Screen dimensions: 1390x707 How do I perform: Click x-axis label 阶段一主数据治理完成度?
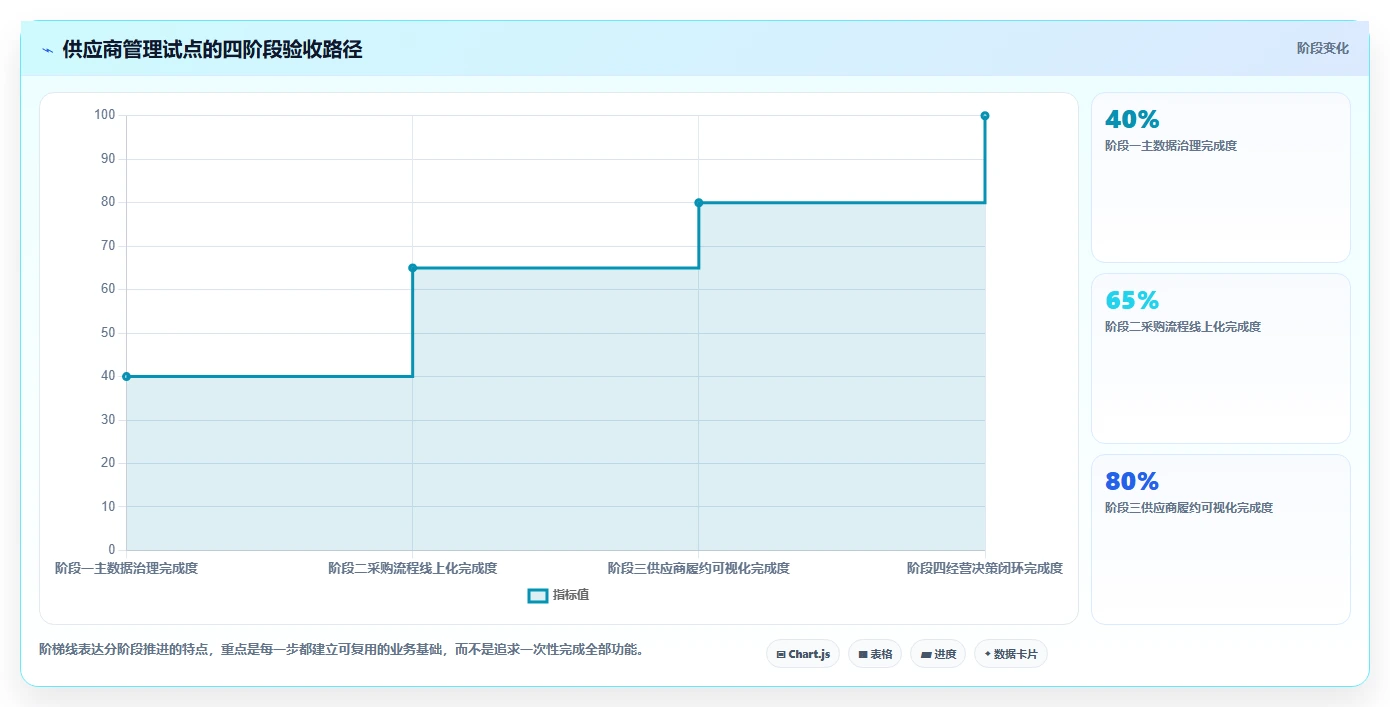[x=126, y=568]
